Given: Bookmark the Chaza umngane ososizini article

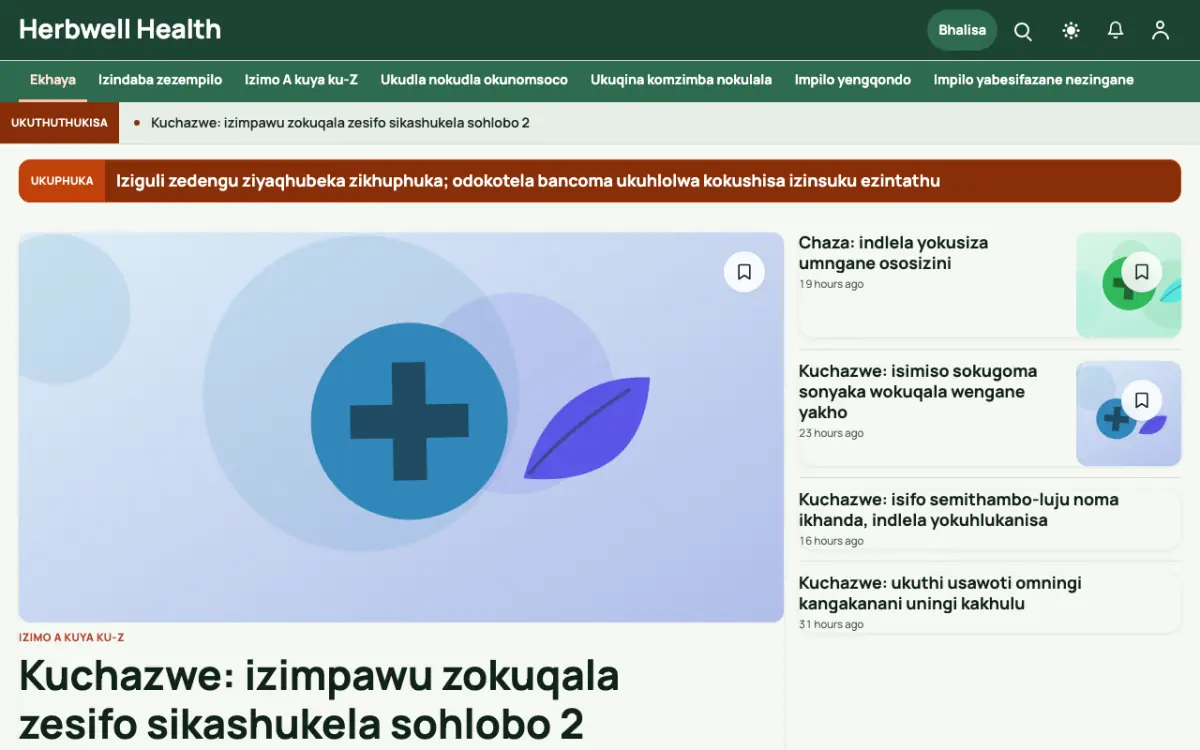Looking at the screenshot, I should [1142, 272].
